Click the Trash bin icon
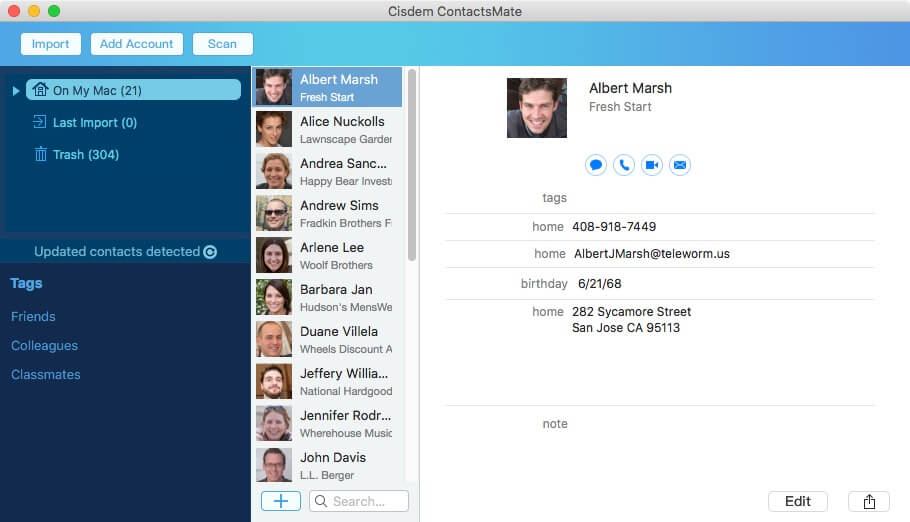The width and height of the screenshot is (910, 522). click(x=41, y=154)
